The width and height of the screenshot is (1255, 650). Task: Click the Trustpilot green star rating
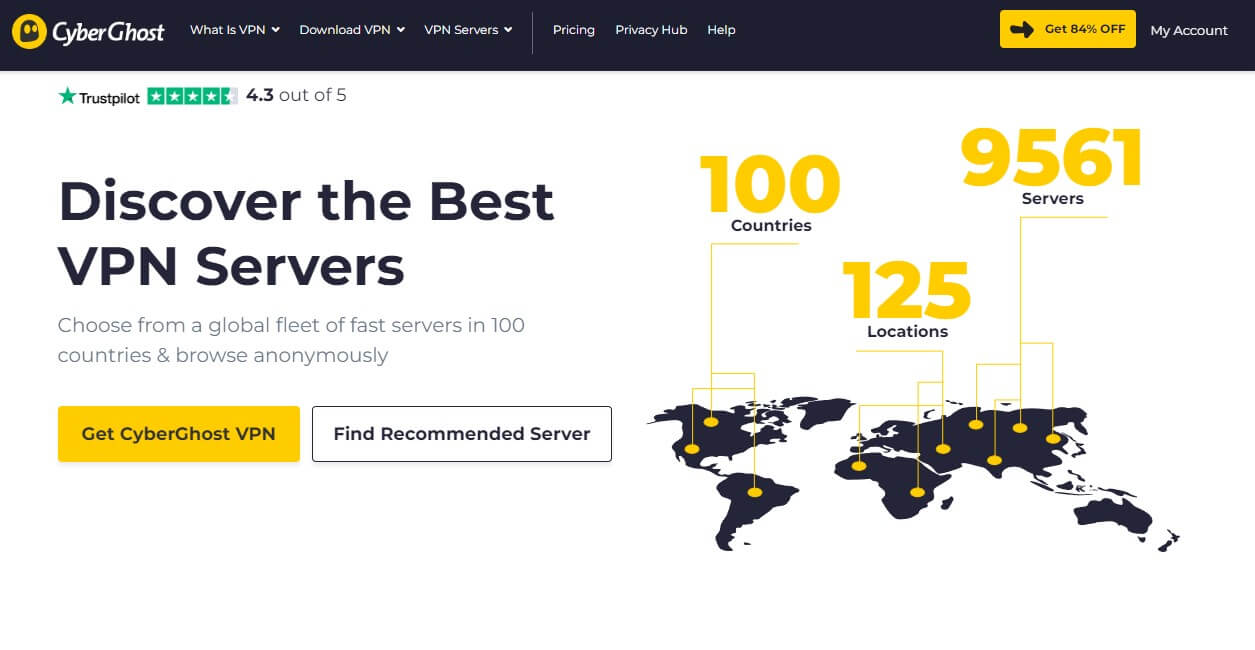pyautogui.click(x=193, y=96)
